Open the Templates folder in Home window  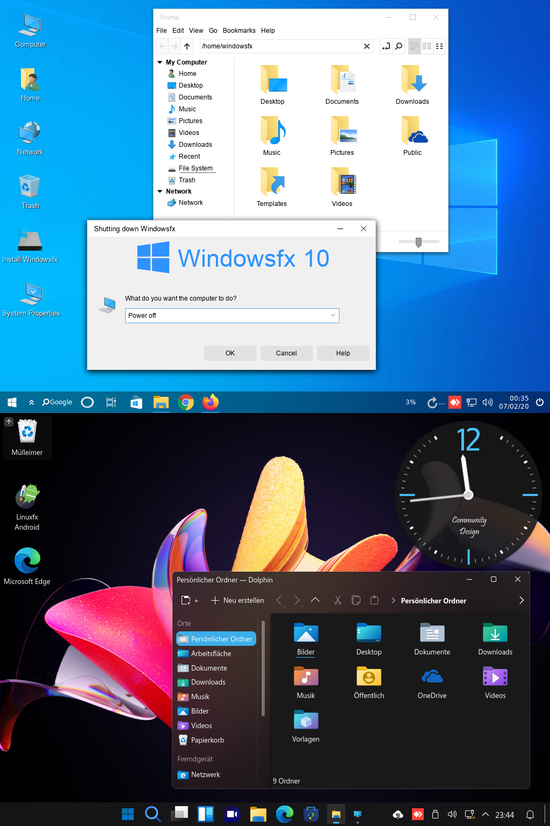click(x=272, y=187)
